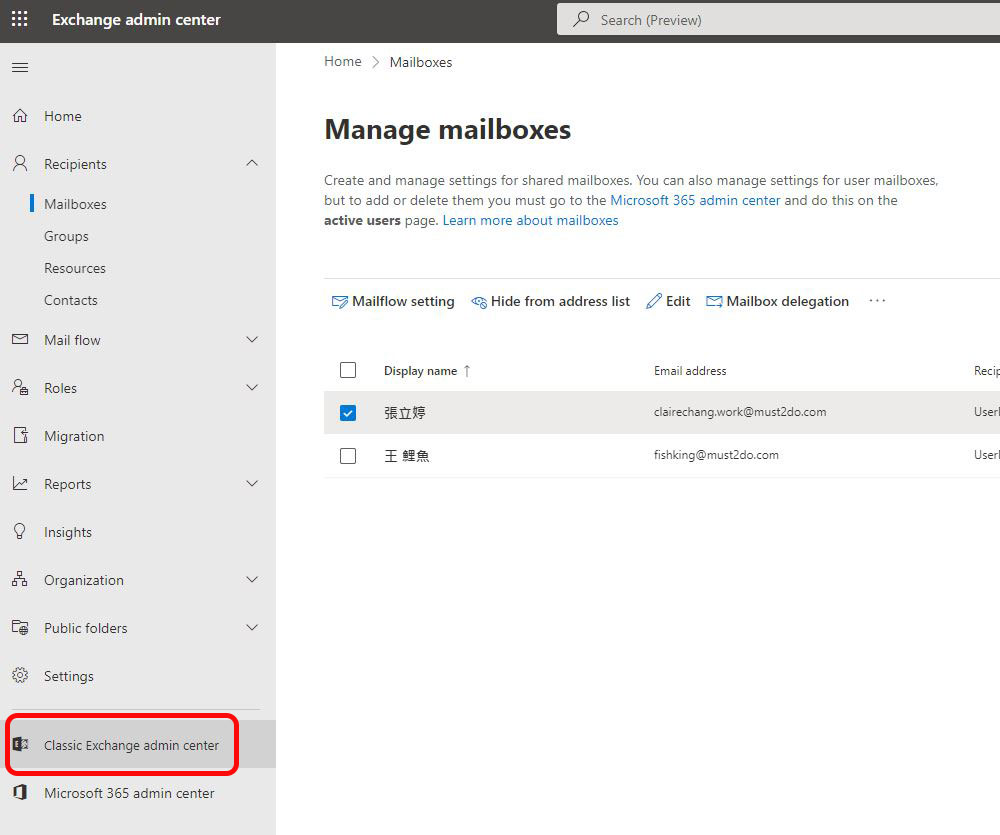Collapse the Recipients section chevron
The image size is (1000, 835).
click(x=253, y=163)
